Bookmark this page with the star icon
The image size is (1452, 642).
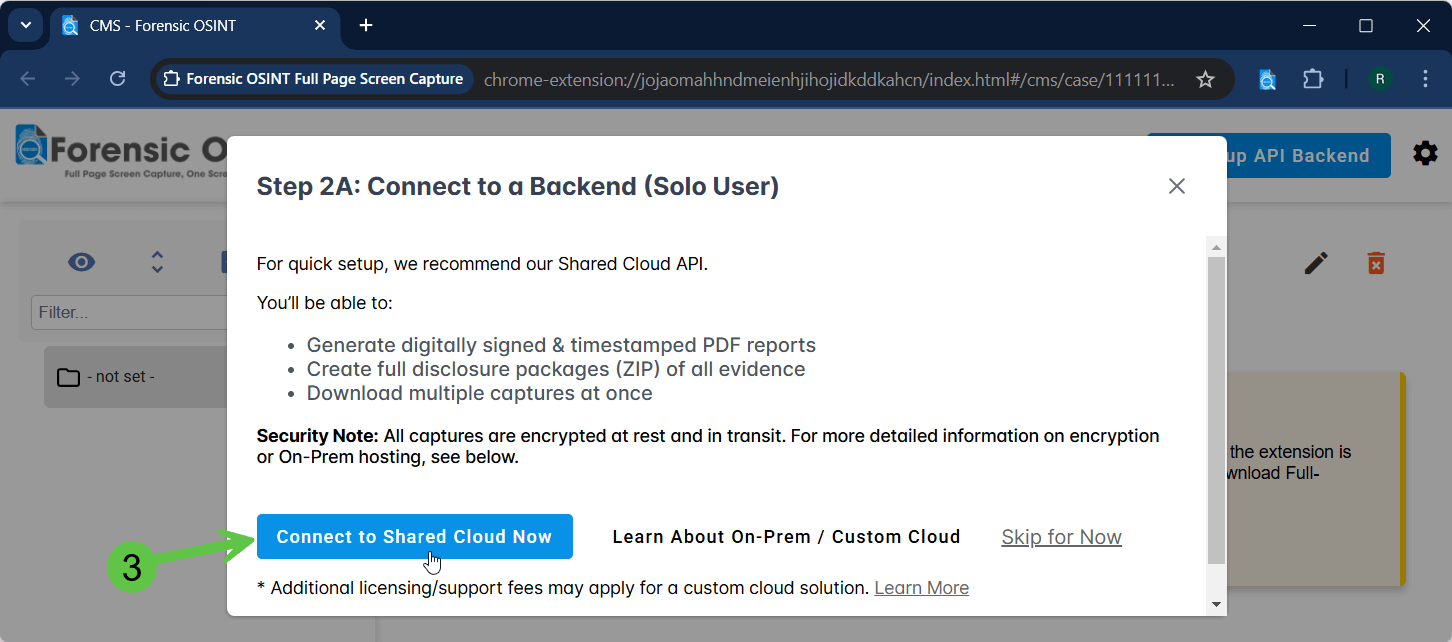click(x=1206, y=79)
